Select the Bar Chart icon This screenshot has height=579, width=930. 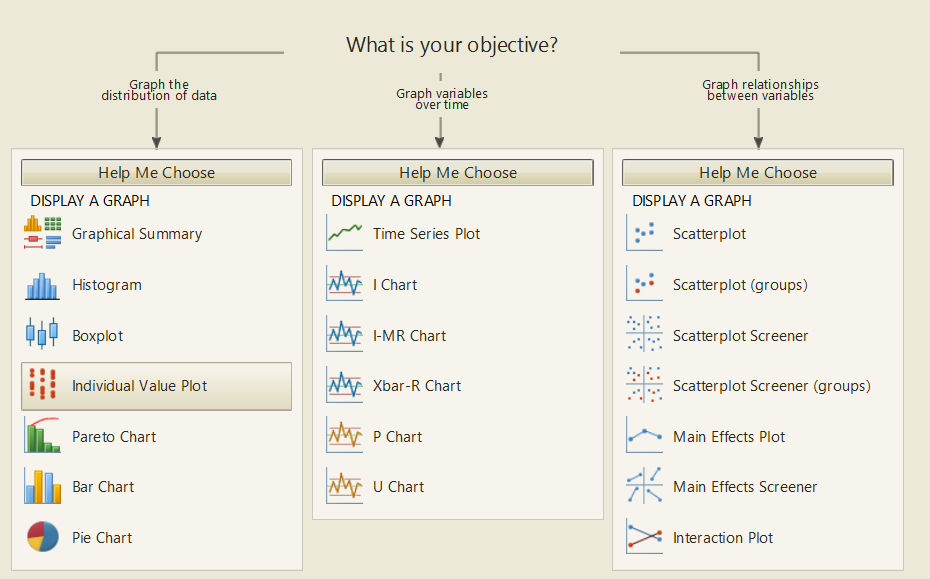(x=42, y=487)
